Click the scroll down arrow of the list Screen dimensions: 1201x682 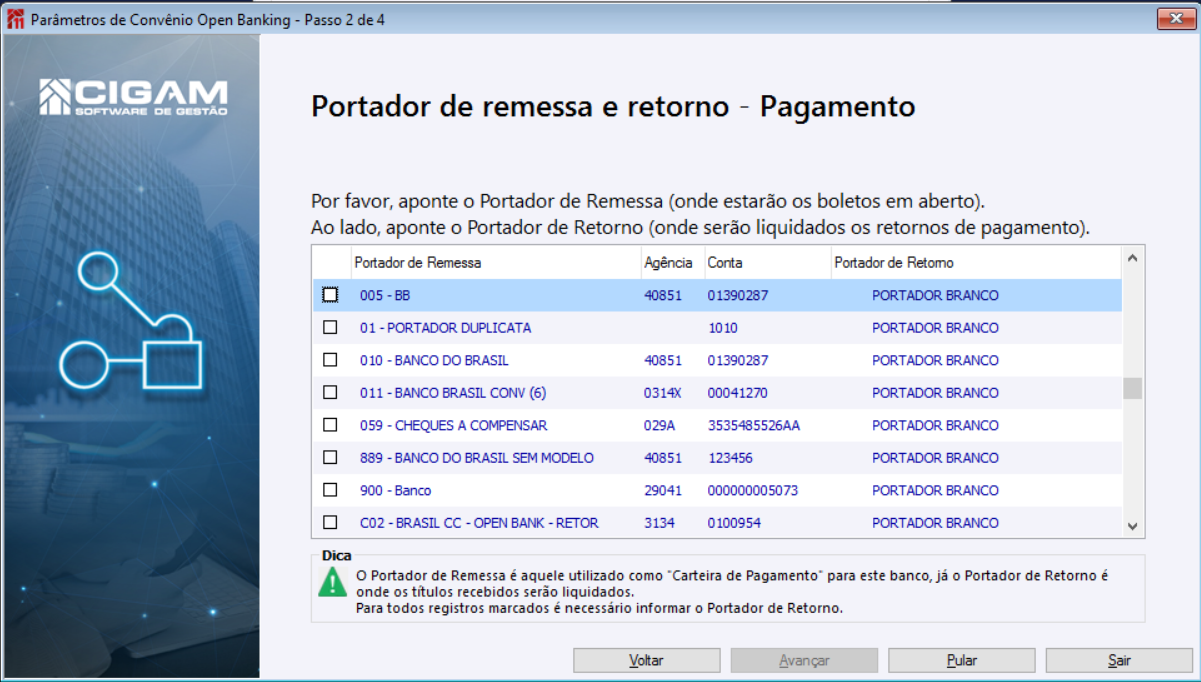click(x=1132, y=526)
